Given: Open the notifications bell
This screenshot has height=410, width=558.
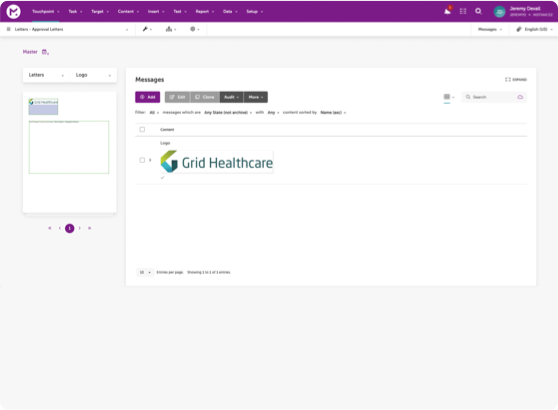Looking at the screenshot, I should pos(448,11).
